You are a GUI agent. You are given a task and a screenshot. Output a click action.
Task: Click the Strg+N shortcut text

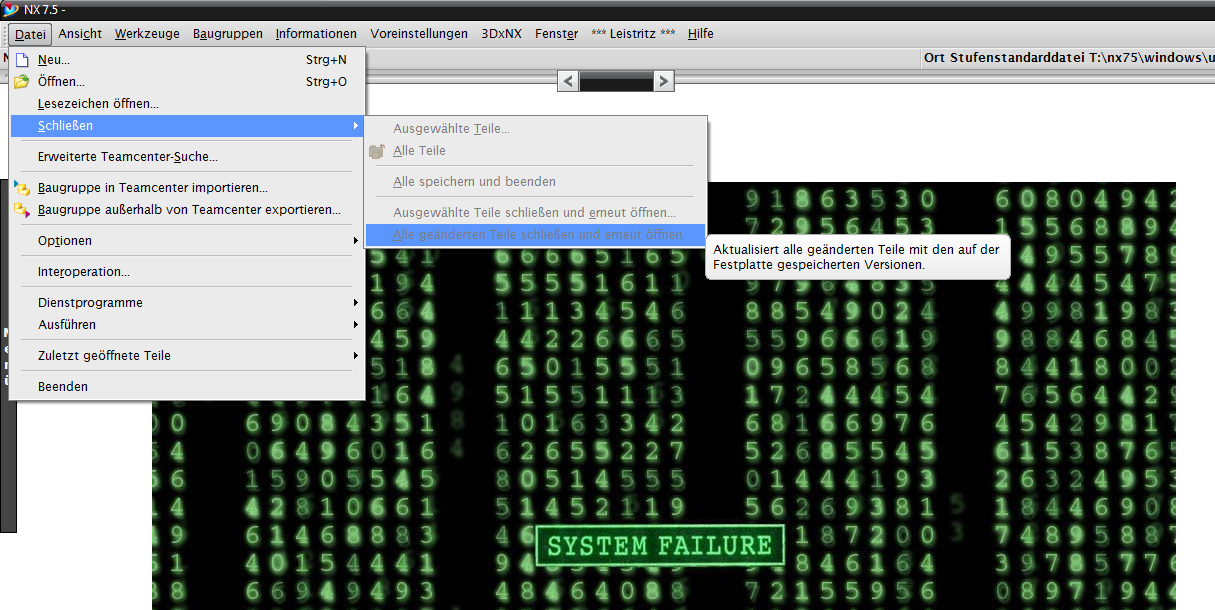click(326, 60)
